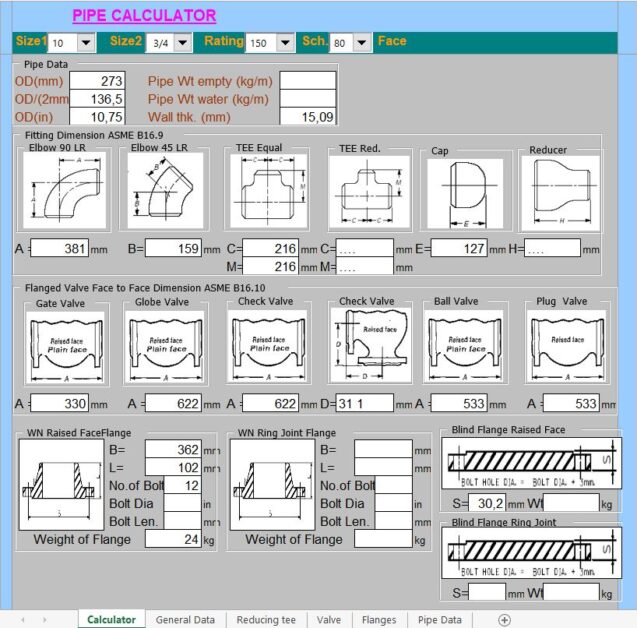Click the Elbow 90 LR diagram
This screenshot has height=628, width=637.
pyautogui.click(x=65, y=190)
